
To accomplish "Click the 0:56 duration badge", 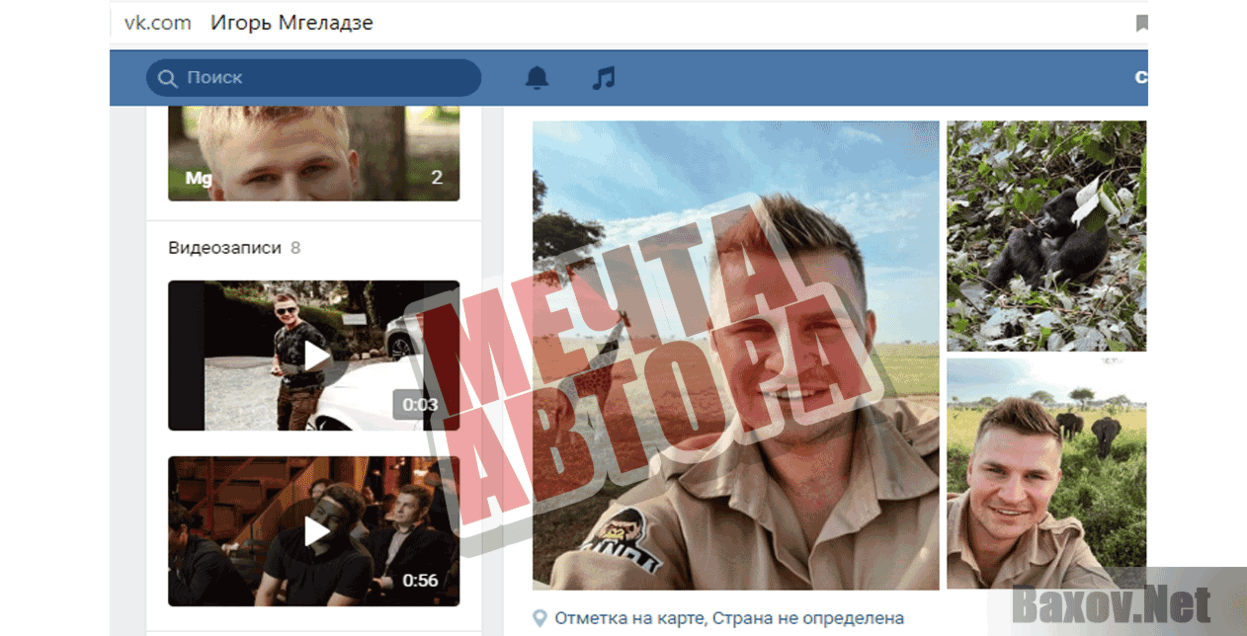I will tap(420, 580).
